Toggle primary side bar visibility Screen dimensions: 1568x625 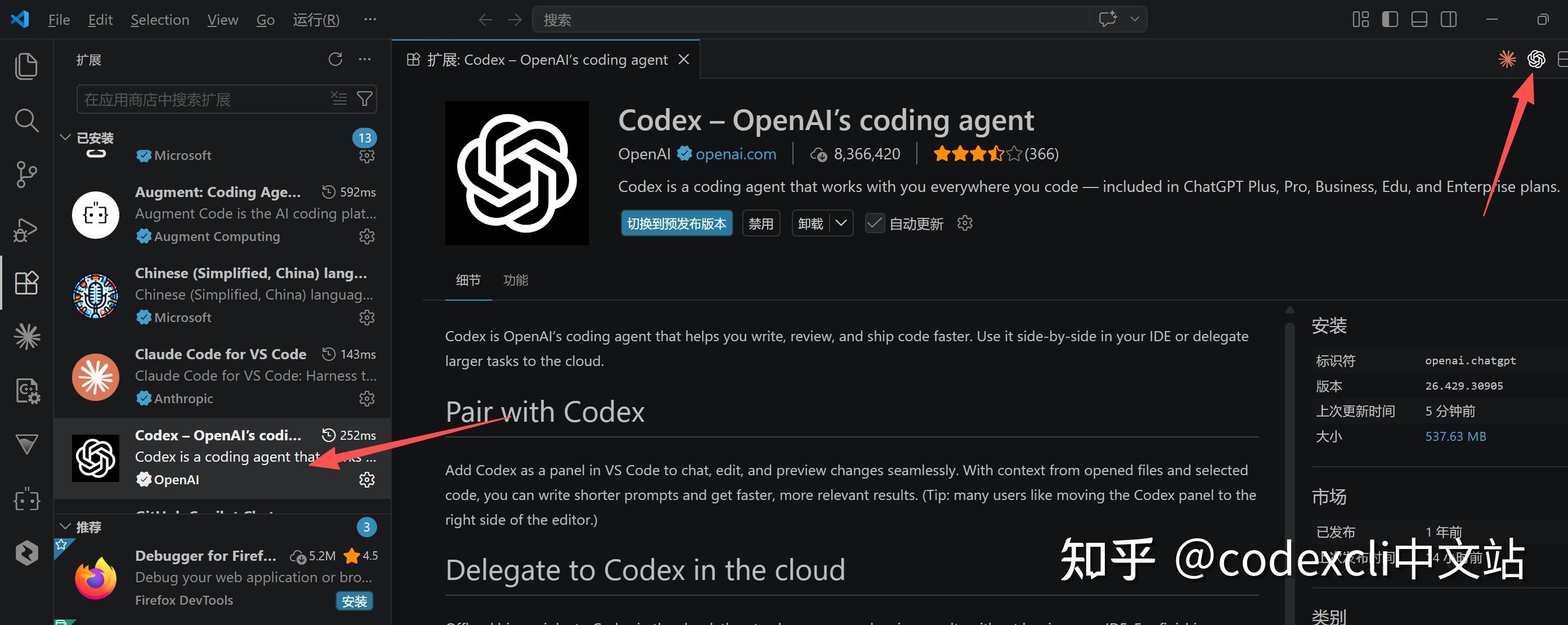[x=1390, y=20]
